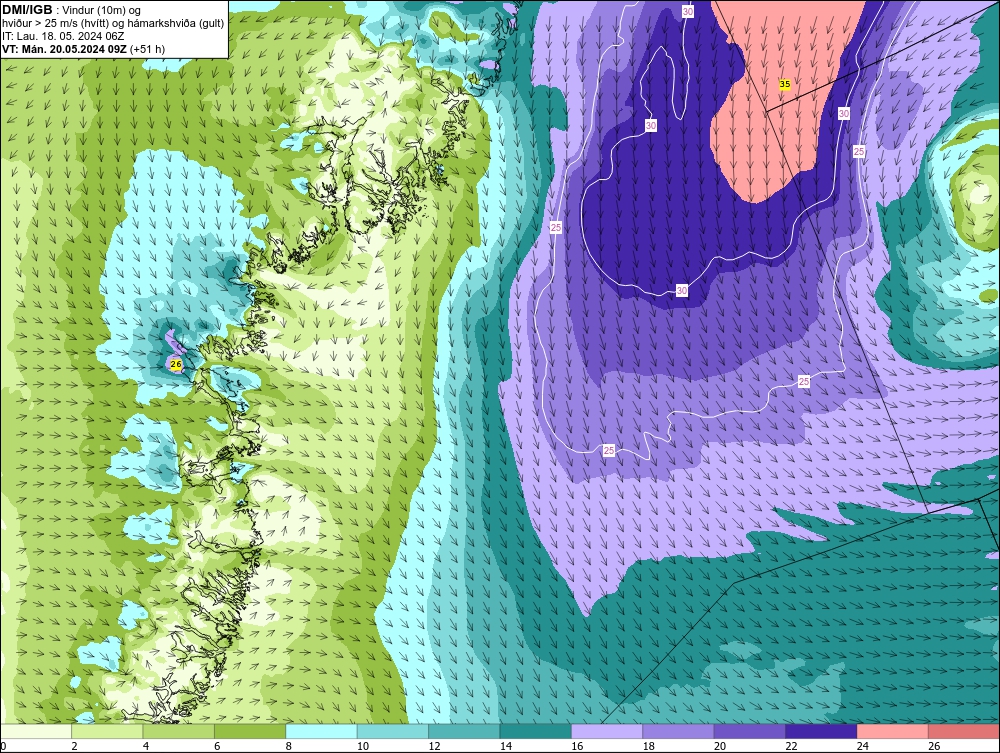This screenshot has width=1000, height=753.
Task: Pick the 24–26 m/s pink legend swatch
Action: coord(893,731)
